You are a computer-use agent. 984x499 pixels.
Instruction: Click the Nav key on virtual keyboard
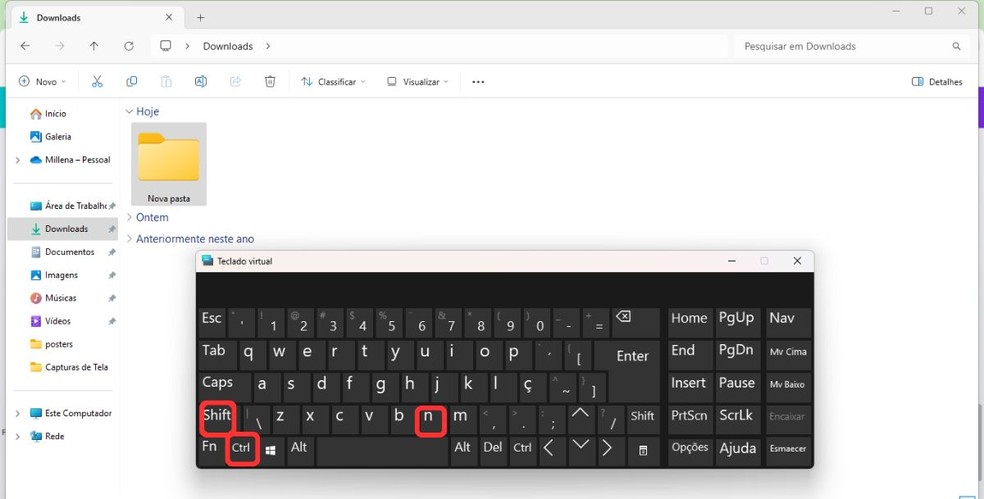(788, 323)
